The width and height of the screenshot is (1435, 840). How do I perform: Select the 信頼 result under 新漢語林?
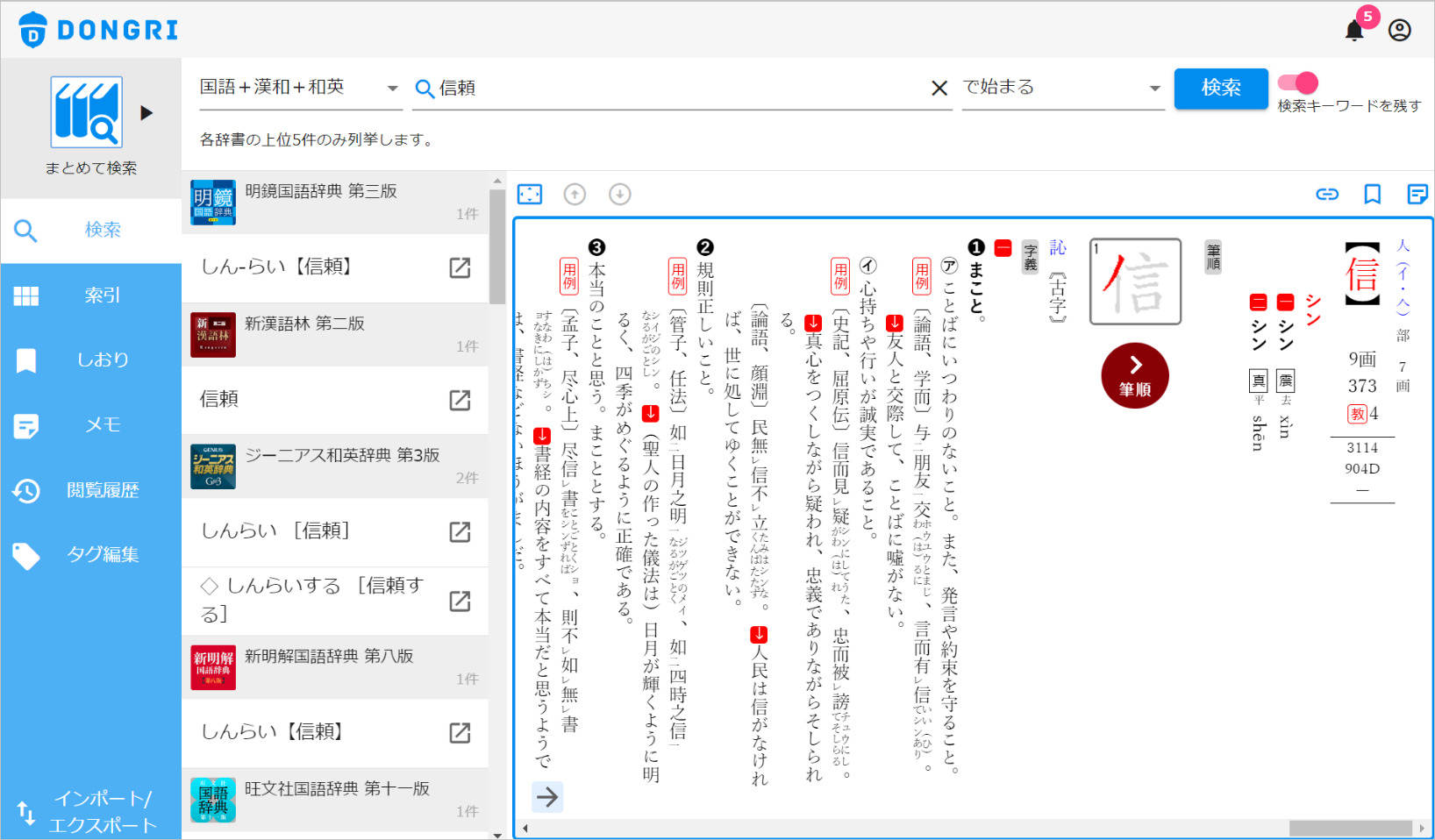click(335, 400)
